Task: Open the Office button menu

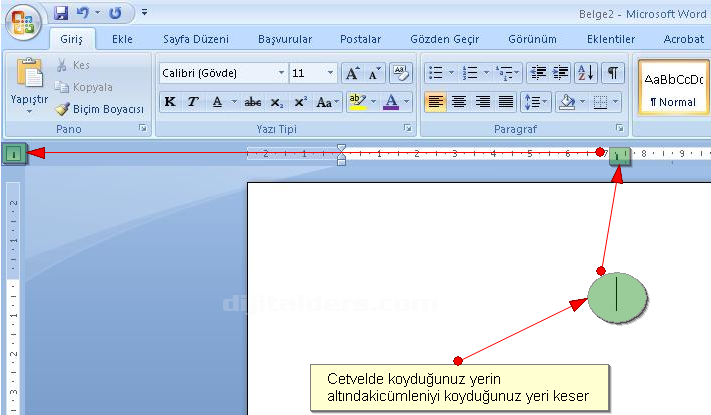Action: [x=24, y=22]
